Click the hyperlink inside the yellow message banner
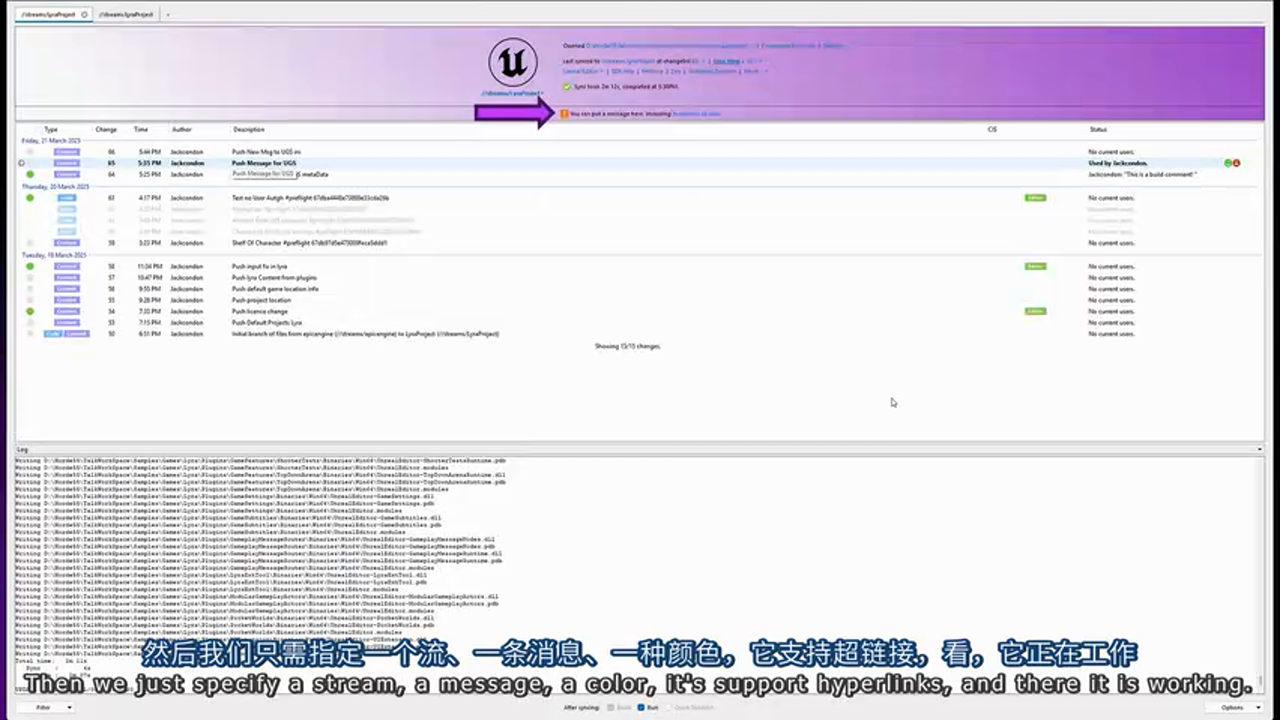The image size is (1280, 720). (697, 114)
